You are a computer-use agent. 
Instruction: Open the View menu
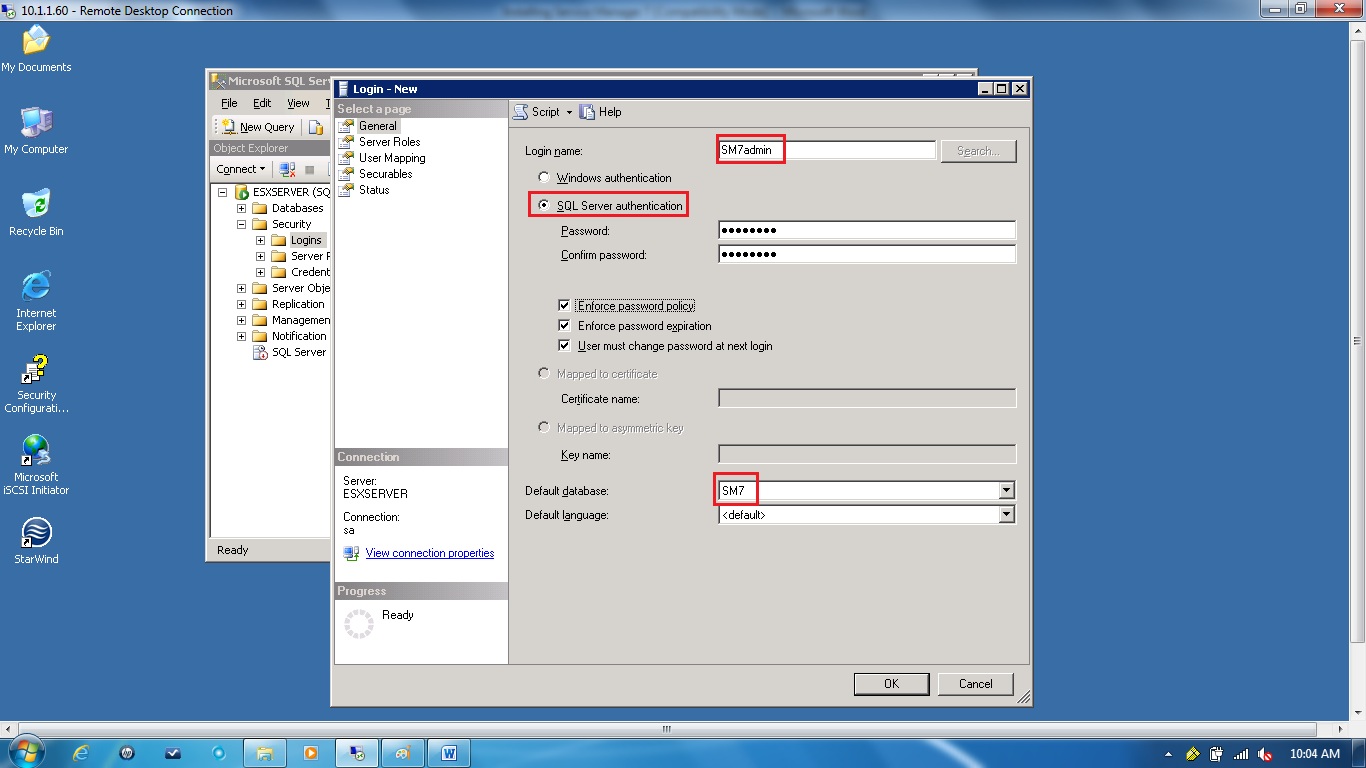click(297, 102)
